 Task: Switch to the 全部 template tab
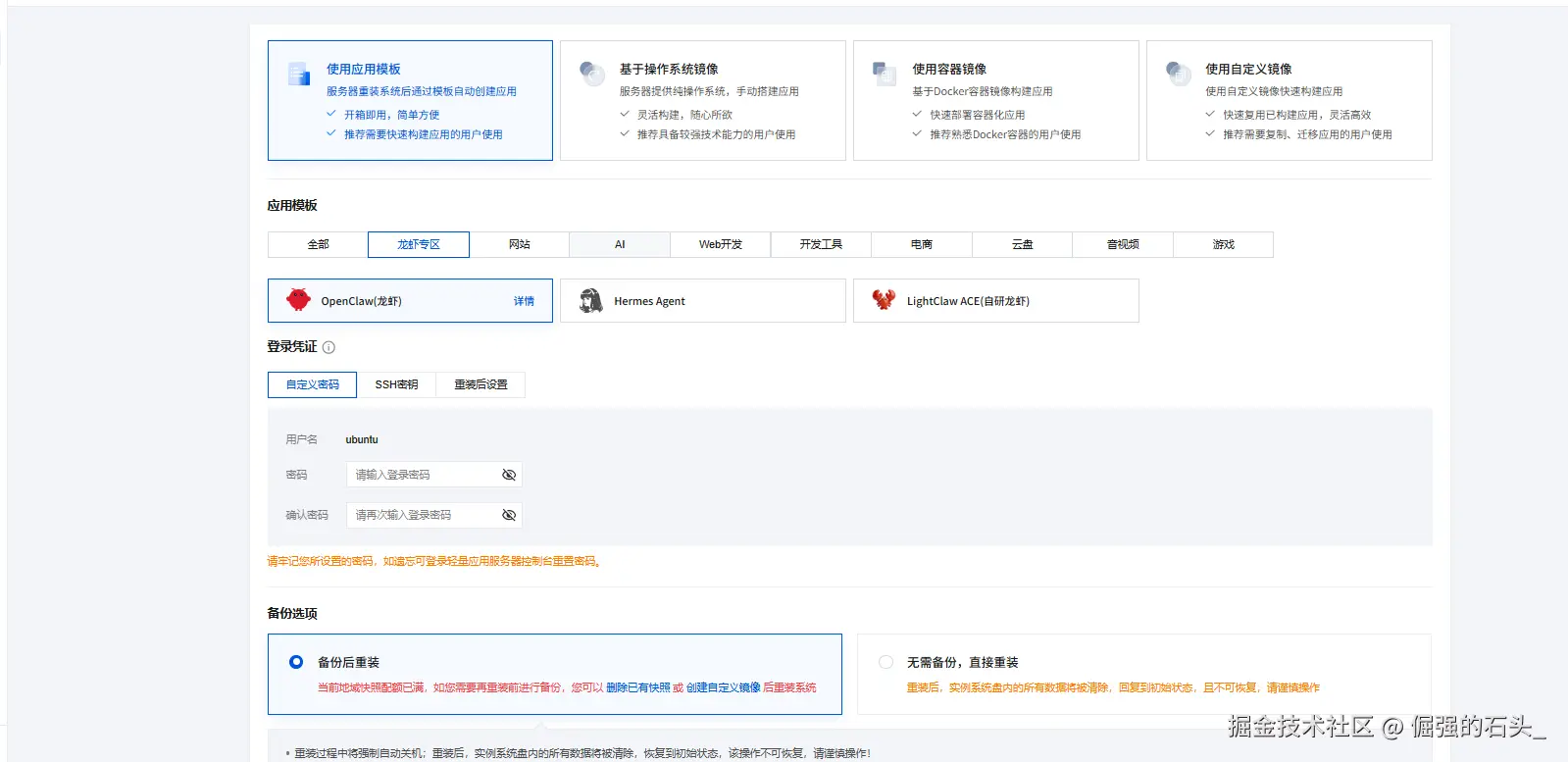coord(318,244)
